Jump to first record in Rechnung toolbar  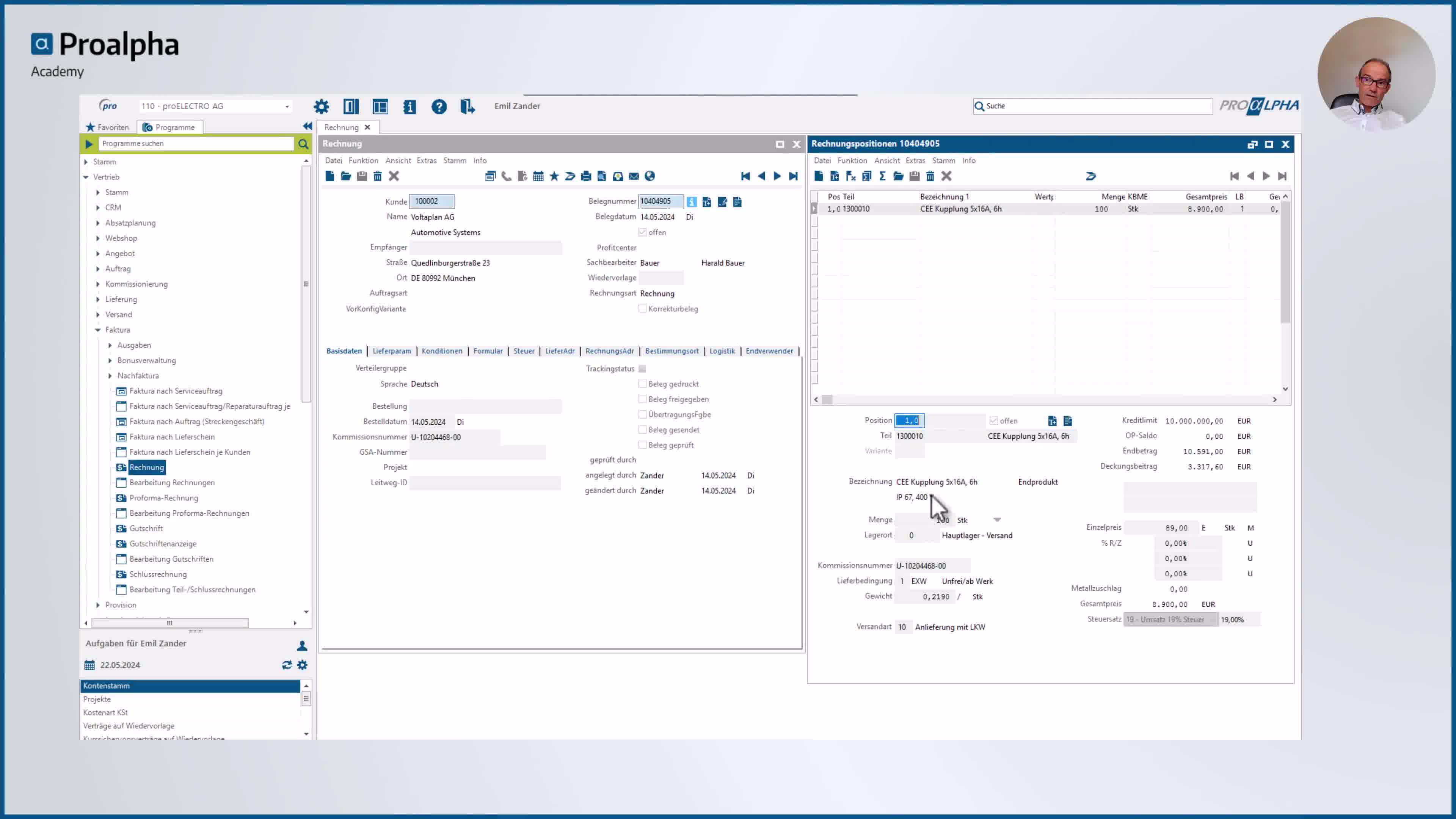click(745, 176)
